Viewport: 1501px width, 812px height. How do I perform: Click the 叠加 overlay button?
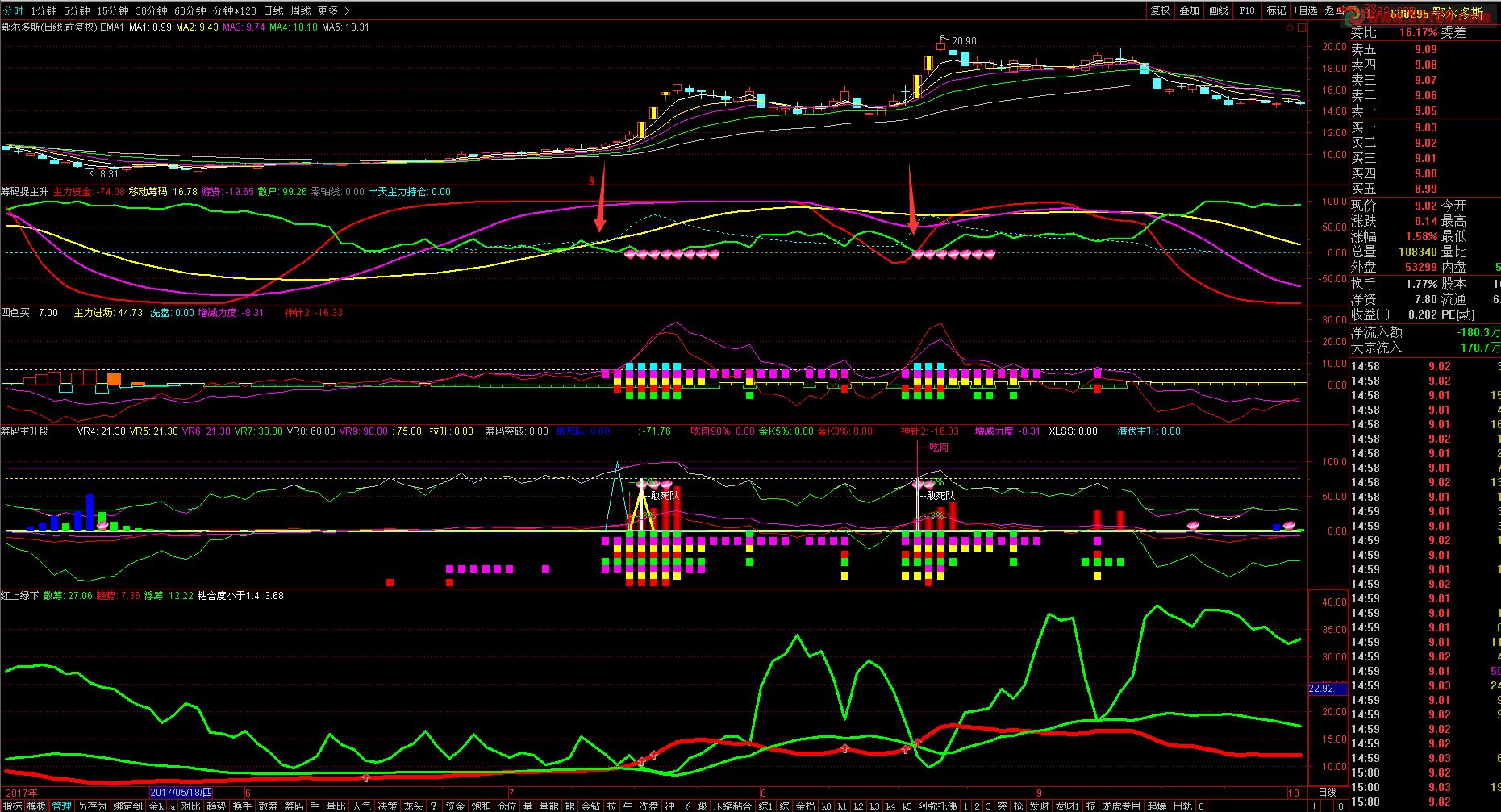(x=1190, y=10)
